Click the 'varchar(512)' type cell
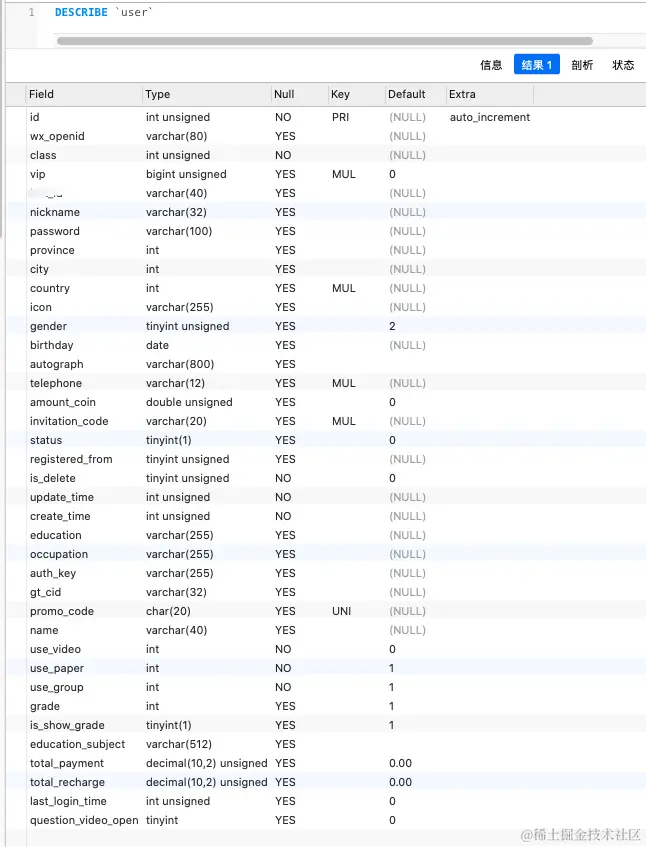 [x=179, y=744]
